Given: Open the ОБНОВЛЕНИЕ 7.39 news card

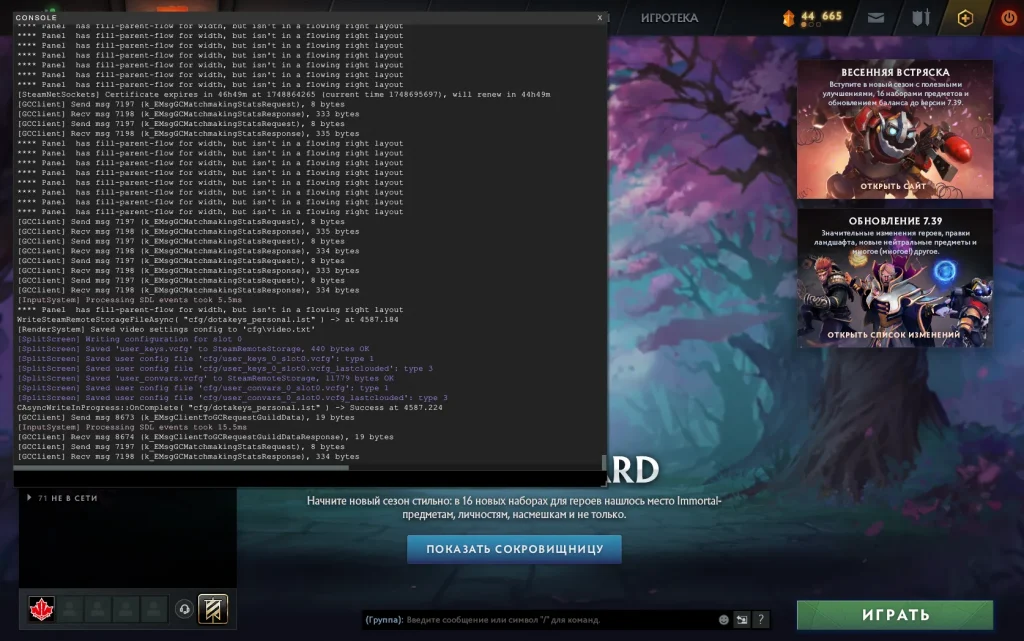Looking at the screenshot, I should coord(895,278).
